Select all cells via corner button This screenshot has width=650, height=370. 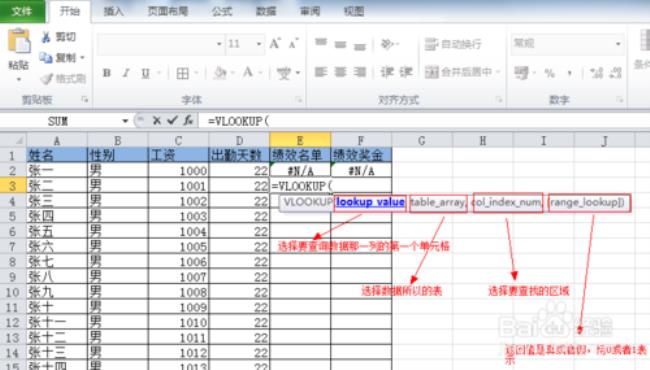coord(13,141)
